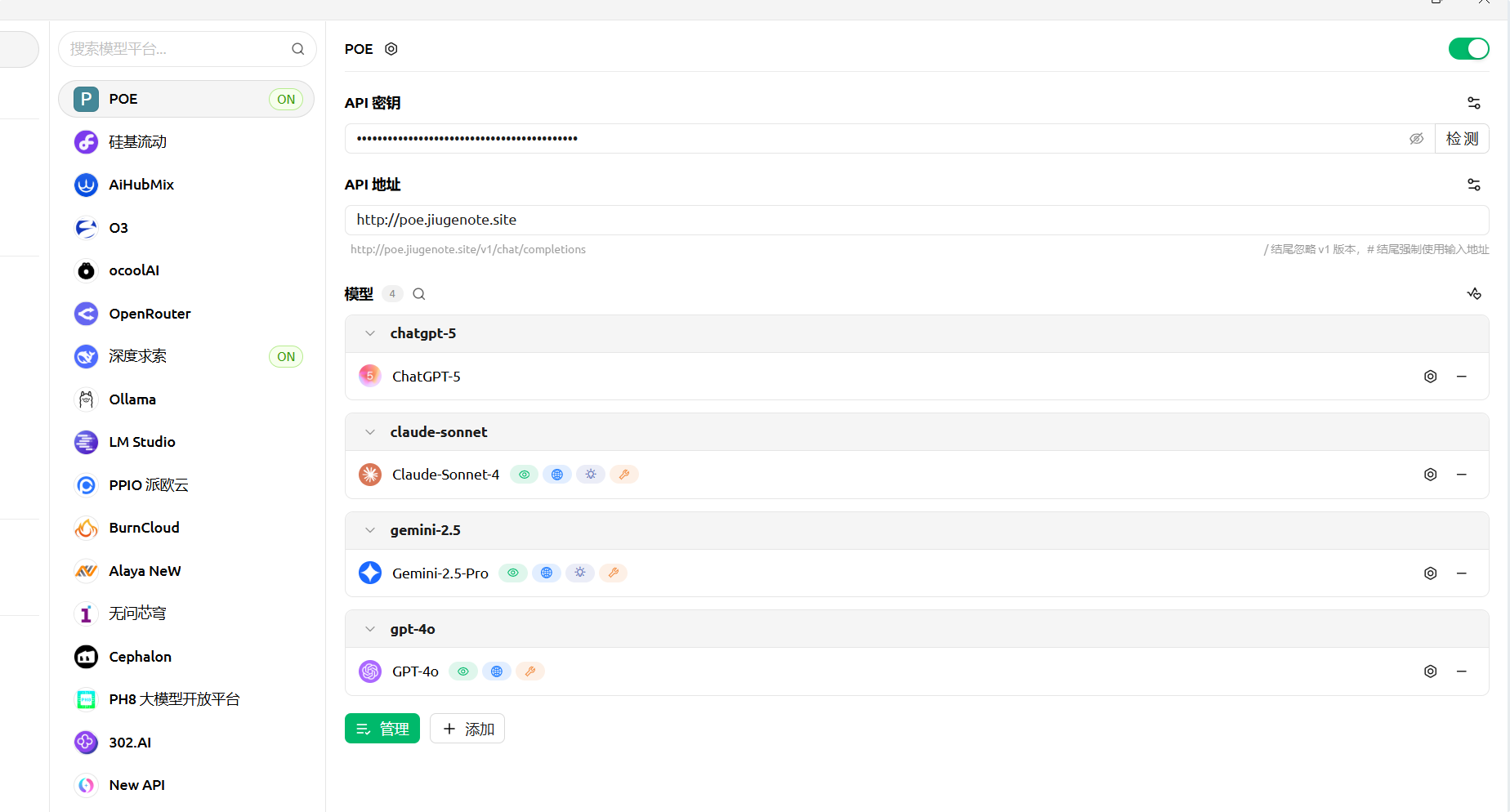The image size is (1510, 812).
Task: Click the 检测 check button
Action: pyautogui.click(x=1462, y=139)
